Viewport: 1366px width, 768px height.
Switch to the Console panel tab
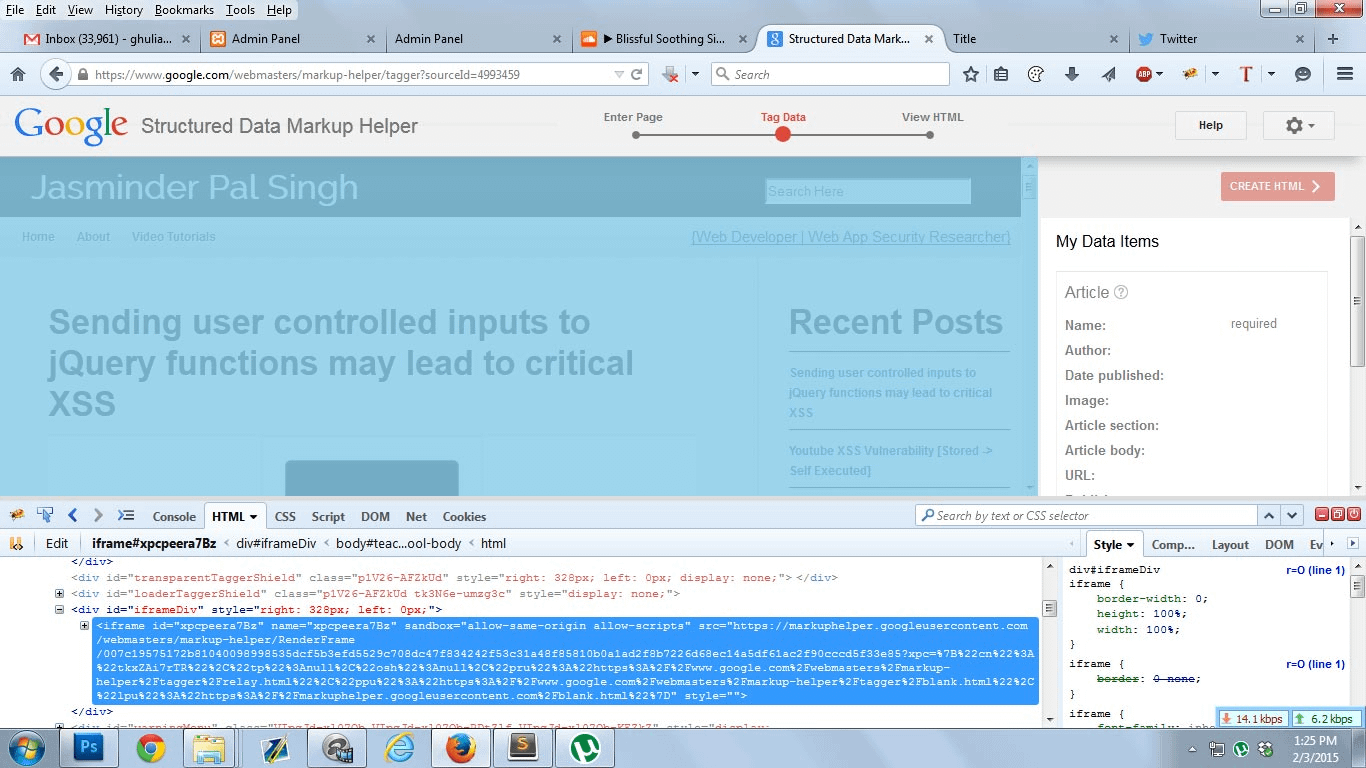click(174, 516)
